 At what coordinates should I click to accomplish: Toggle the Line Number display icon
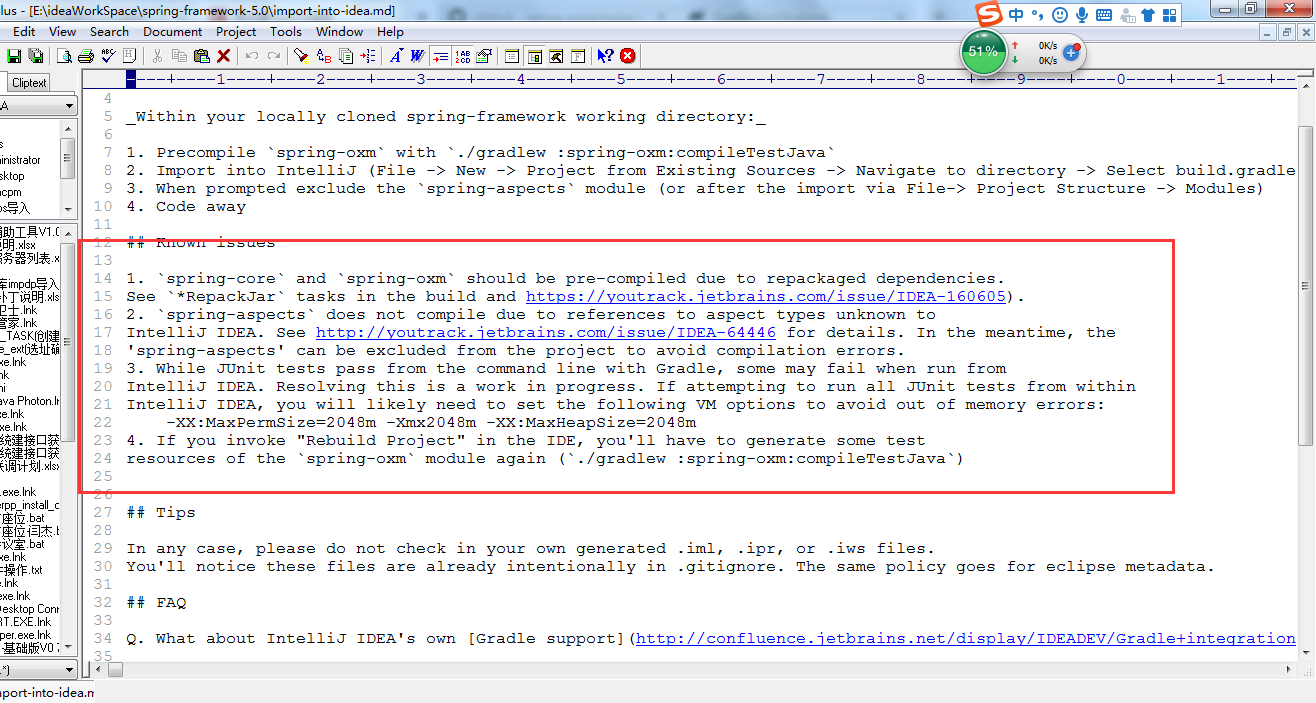[x=461, y=56]
